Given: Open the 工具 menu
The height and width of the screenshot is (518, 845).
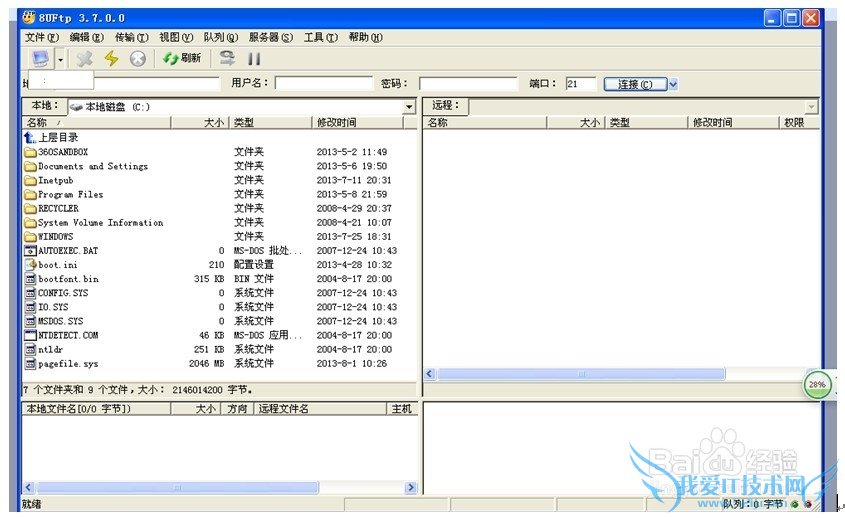Looking at the screenshot, I should (321, 37).
